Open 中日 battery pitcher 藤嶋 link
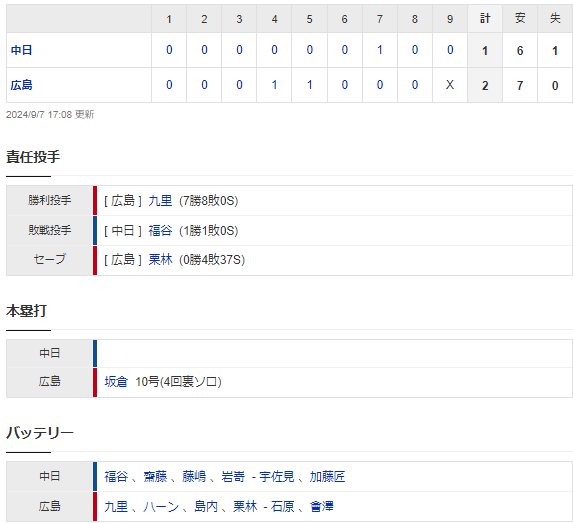 pyautogui.click(x=194, y=477)
